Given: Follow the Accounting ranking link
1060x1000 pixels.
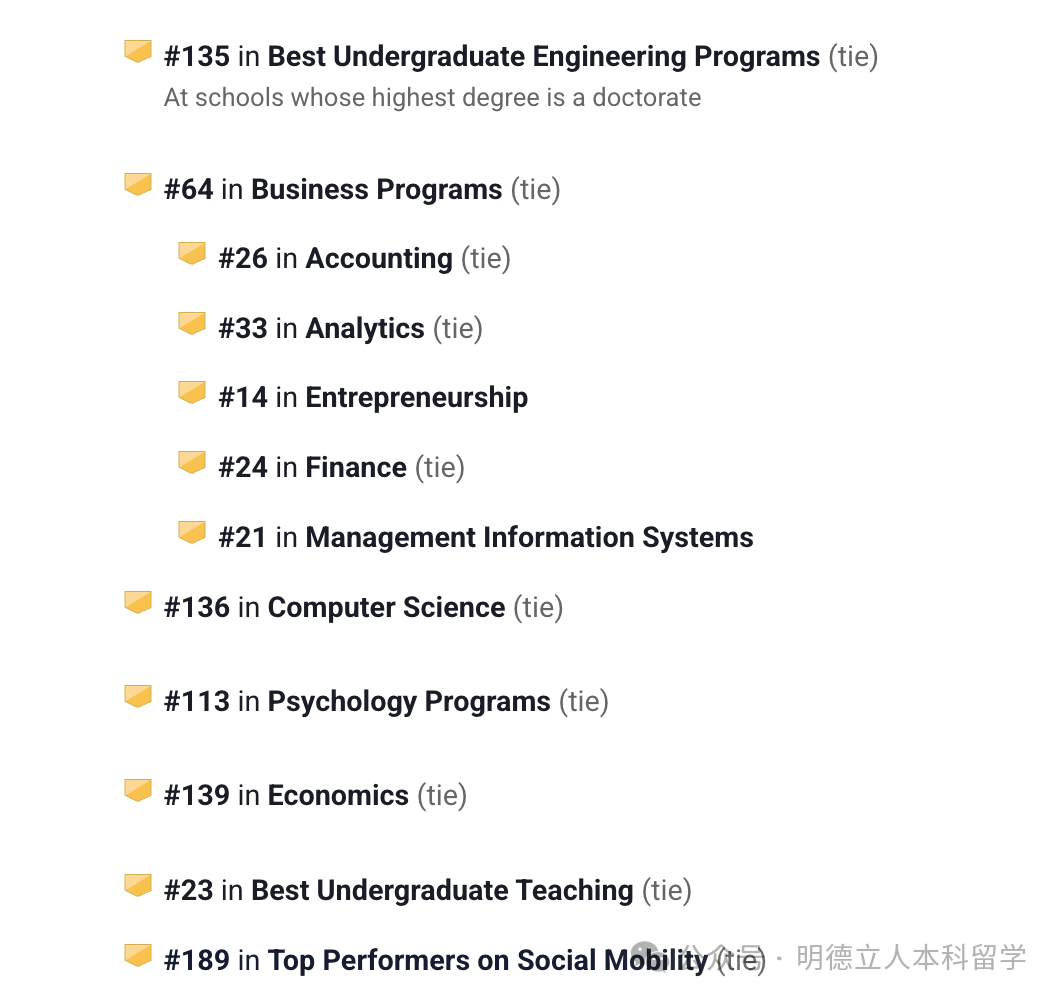Looking at the screenshot, I should 379,259.
